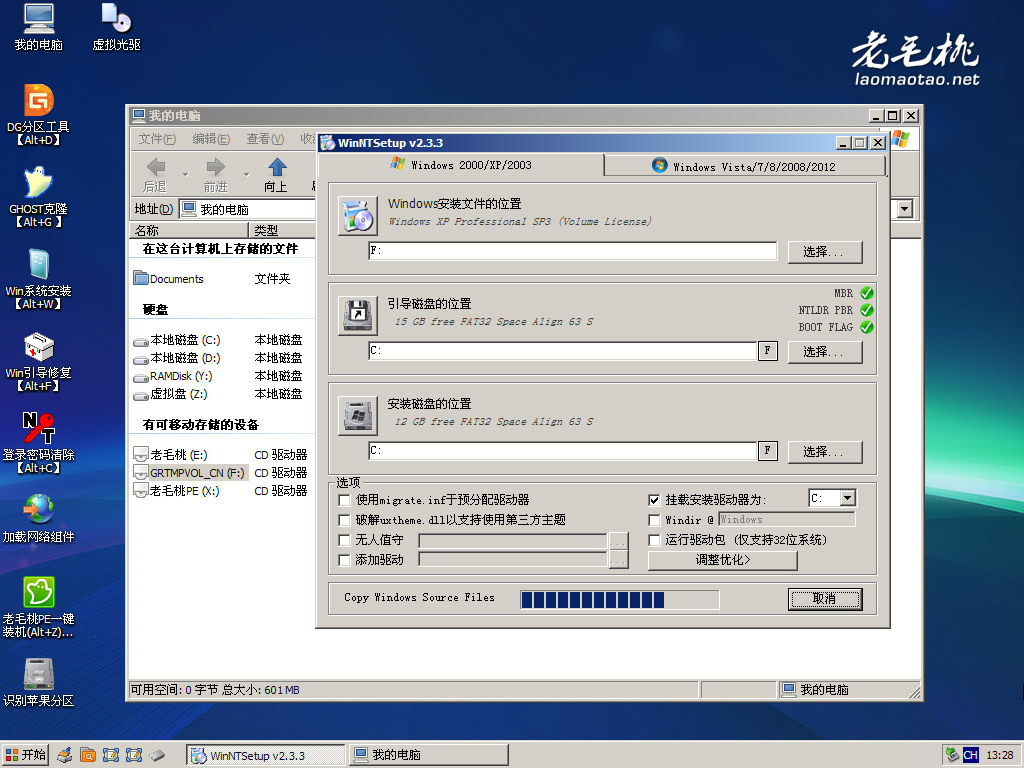Screen dimensions: 1024x768
Task: Click 选择 for install drive location
Action: 825,452
